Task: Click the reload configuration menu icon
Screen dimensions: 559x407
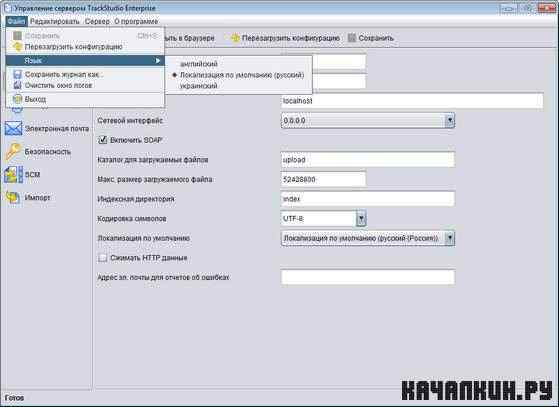Action: pos(17,46)
